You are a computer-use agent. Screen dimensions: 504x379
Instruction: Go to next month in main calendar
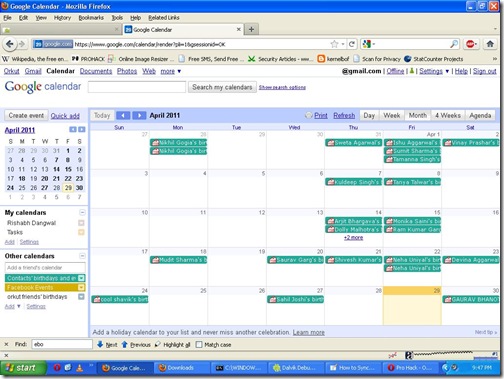pos(139,115)
